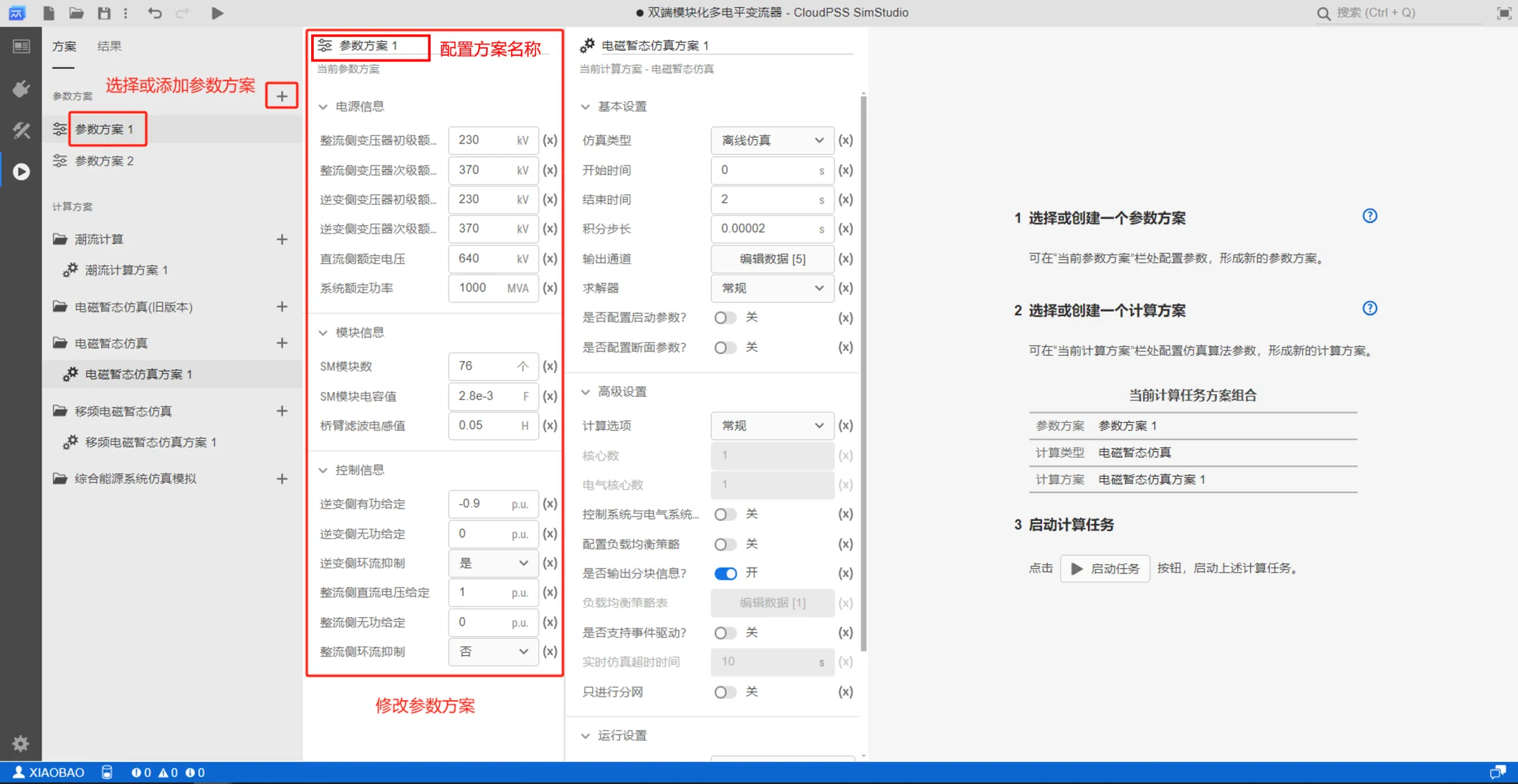
Task: Collapse the 高级设置 section
Action: pos(586,392)
